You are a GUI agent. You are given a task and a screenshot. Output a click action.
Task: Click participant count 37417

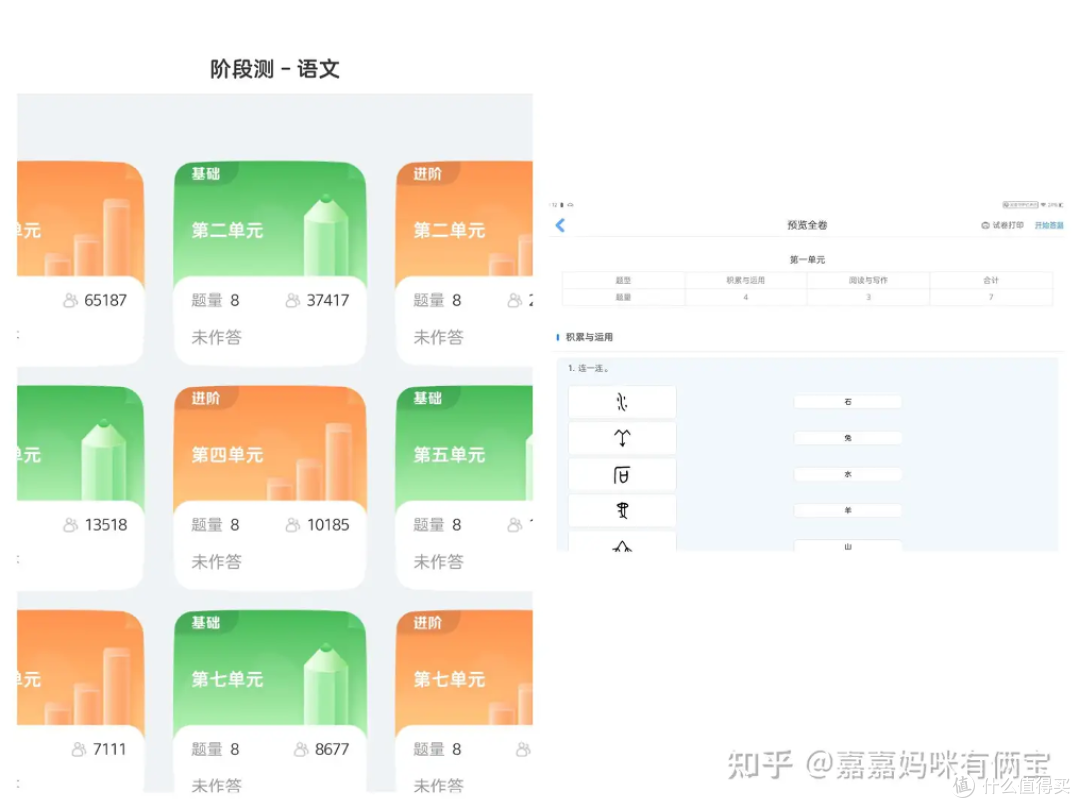coord(328,300)
